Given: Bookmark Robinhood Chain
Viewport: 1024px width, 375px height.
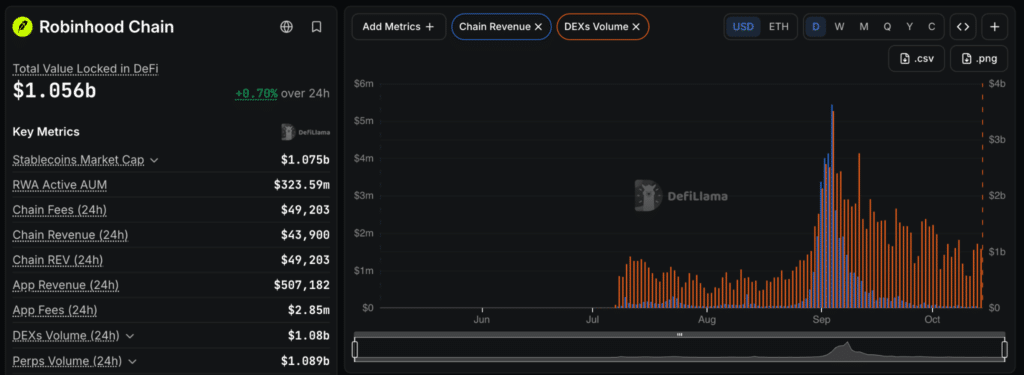Looking at the screenshot, I should (317, 27).
